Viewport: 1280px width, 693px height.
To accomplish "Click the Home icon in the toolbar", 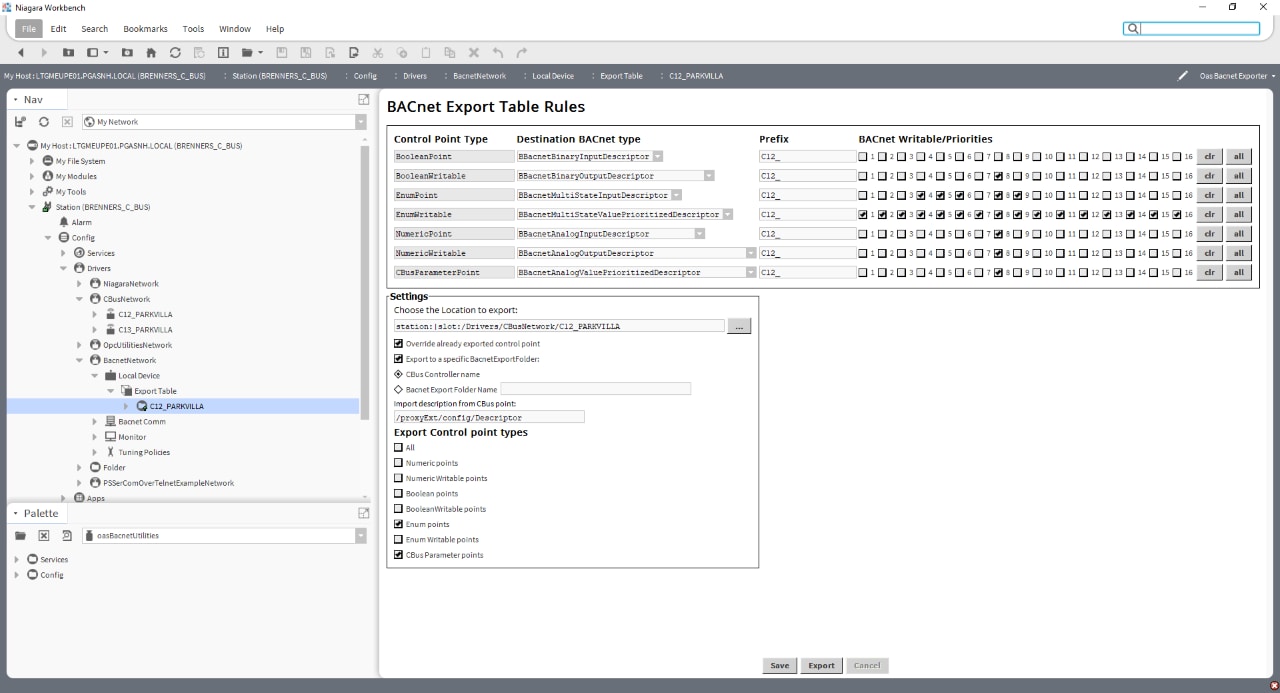I will click(x=151, y=52).
